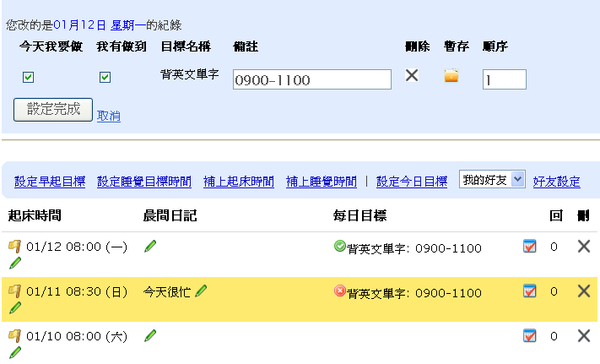The height and width of the screenshot is (364, 600).
Task: Click the reply count 0 in 01/11 row
Action: pyautogui.click(x=554, y=292)
